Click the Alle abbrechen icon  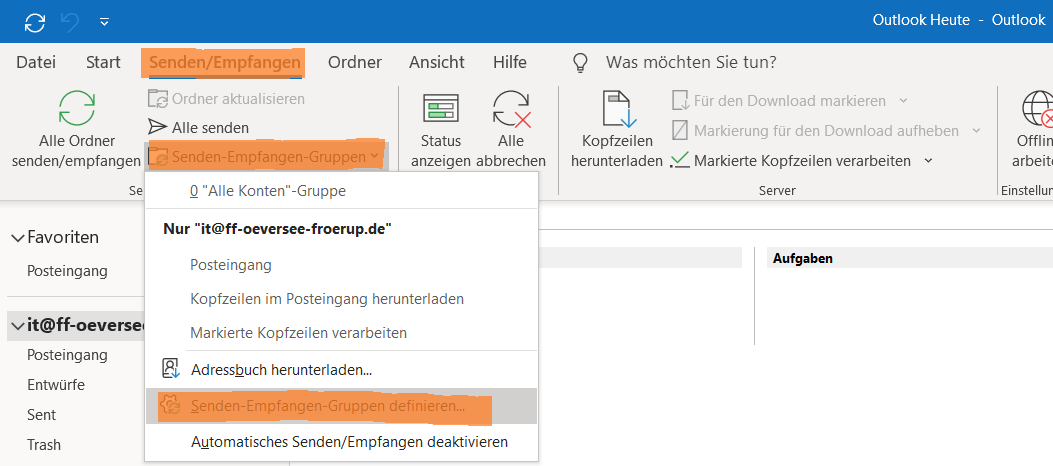[510, 108]
